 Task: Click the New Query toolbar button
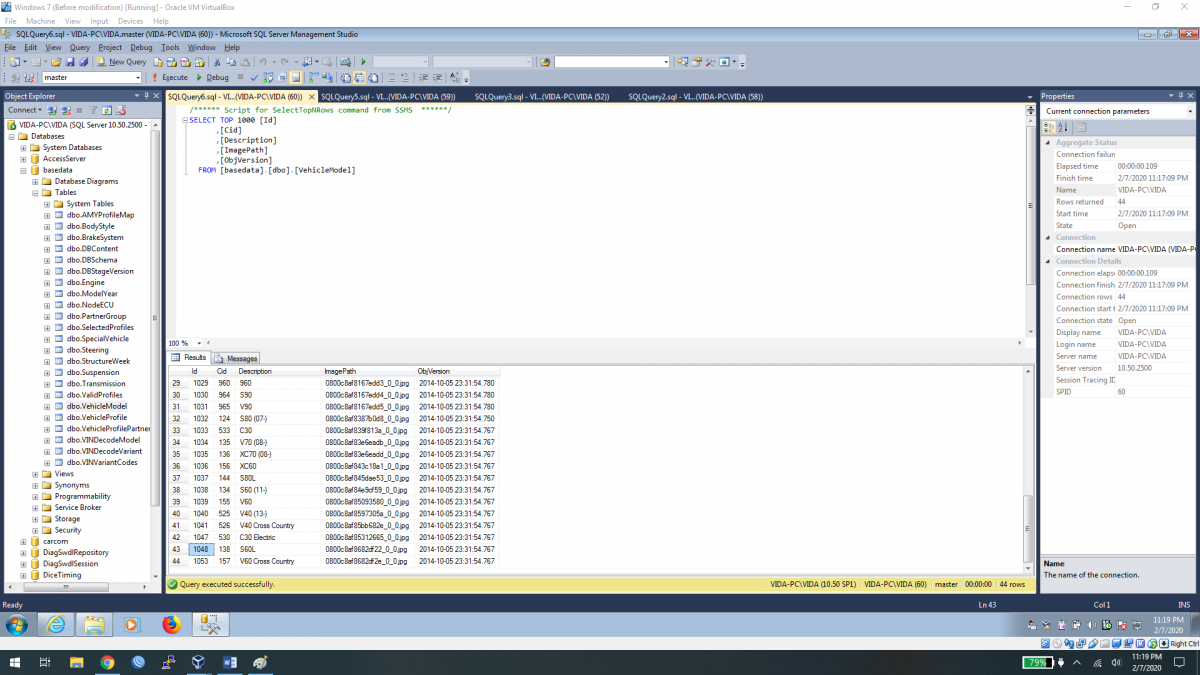tap(121, 62)
